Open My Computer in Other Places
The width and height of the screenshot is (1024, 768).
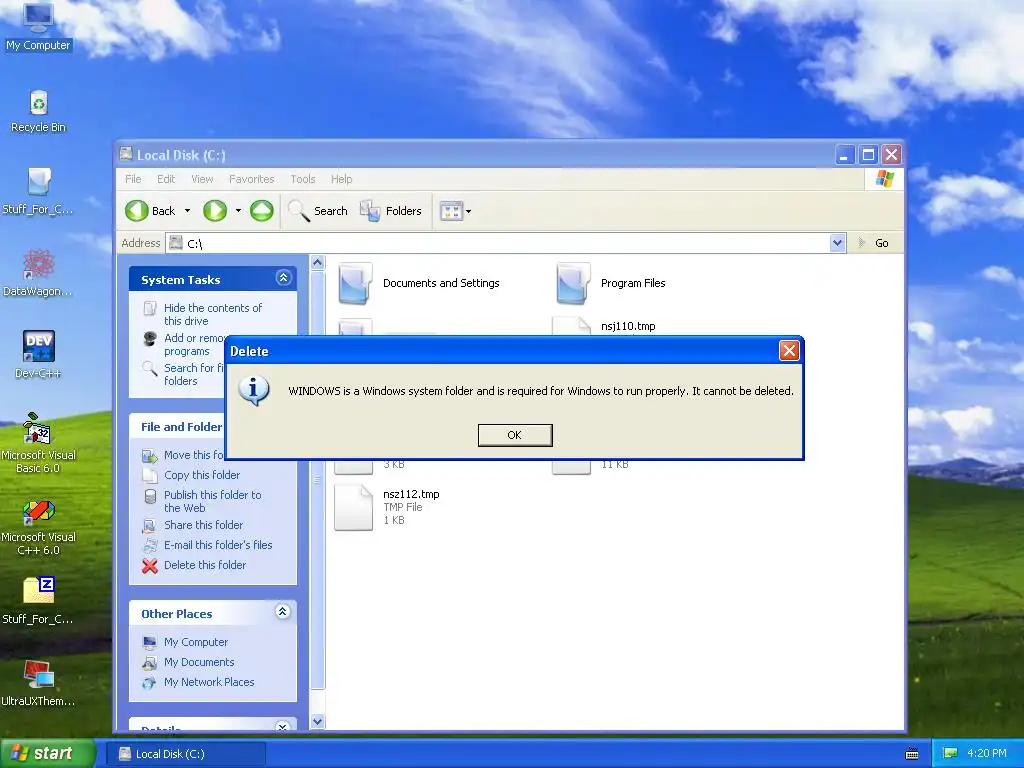coord(196,642)
